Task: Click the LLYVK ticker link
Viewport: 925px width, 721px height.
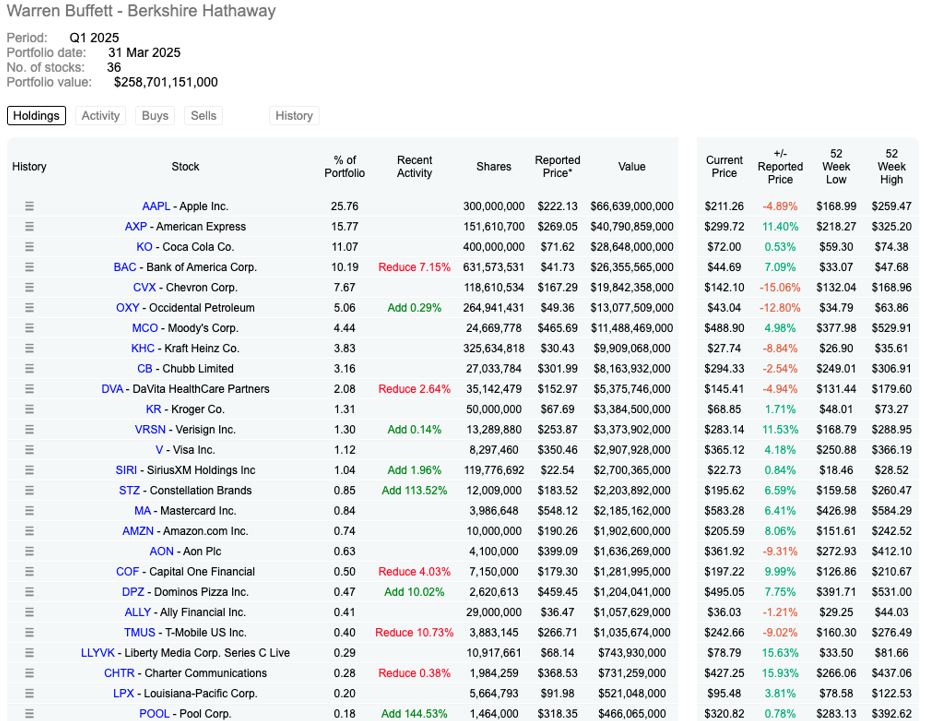Action: point(98,653)
